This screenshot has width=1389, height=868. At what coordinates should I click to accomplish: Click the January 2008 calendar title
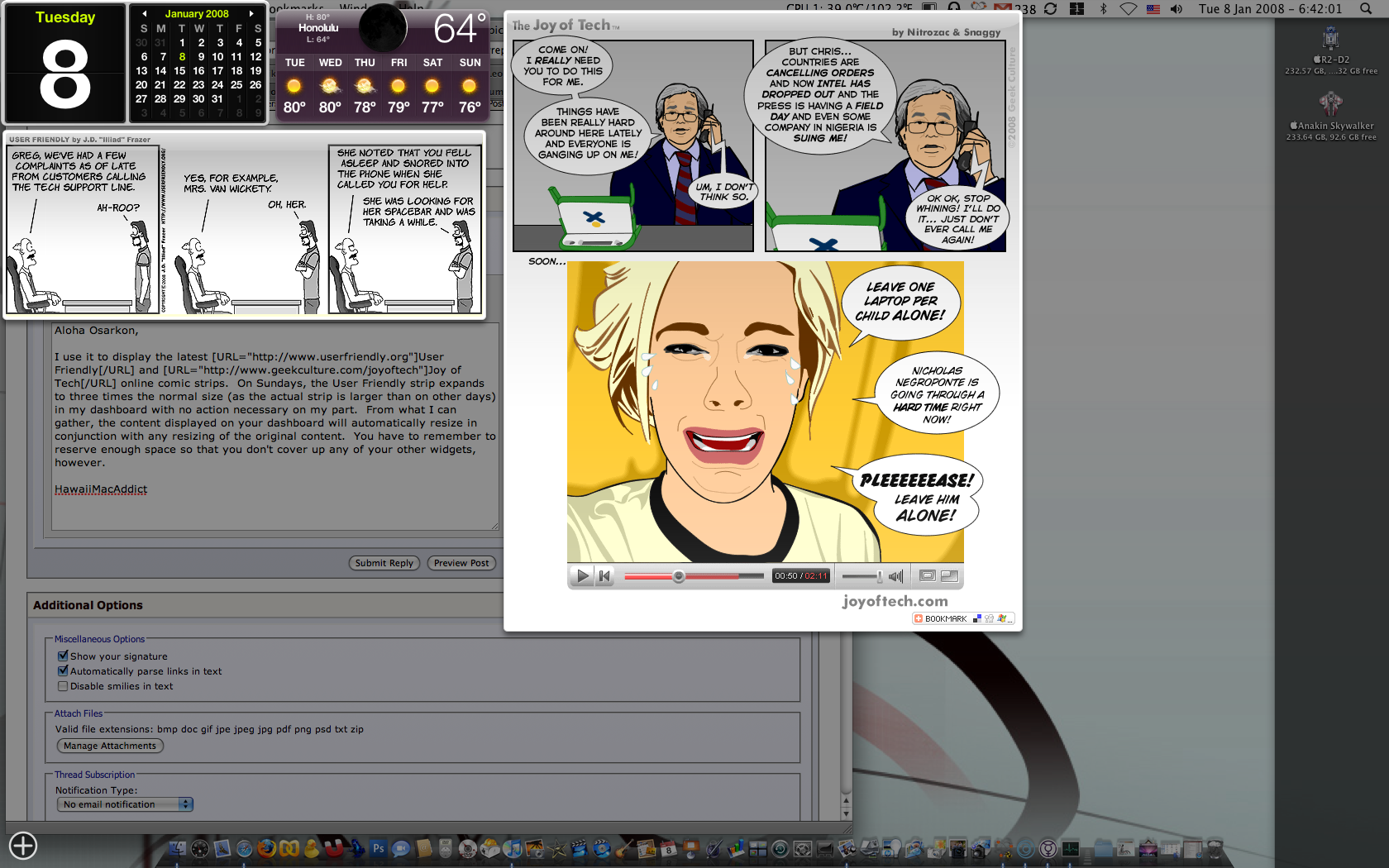(x=197, y=14)
